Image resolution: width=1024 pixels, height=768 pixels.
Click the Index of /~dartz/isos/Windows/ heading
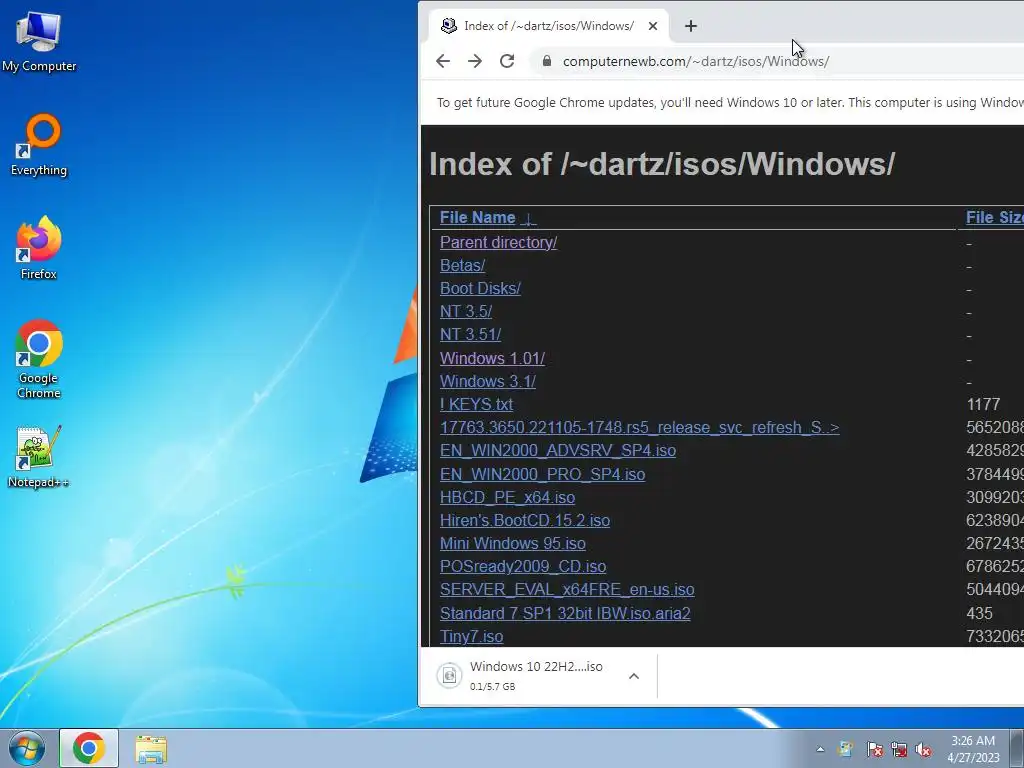[662, 164]
